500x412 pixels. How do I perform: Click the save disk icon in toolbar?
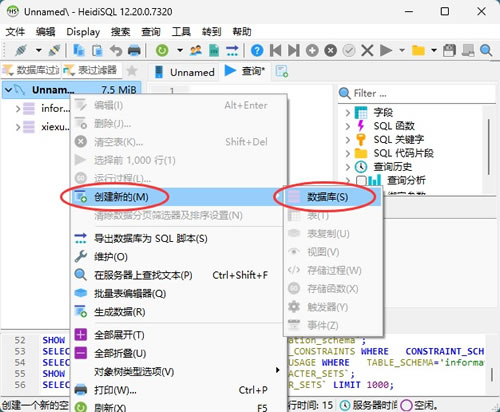click(x=449, y=51)
